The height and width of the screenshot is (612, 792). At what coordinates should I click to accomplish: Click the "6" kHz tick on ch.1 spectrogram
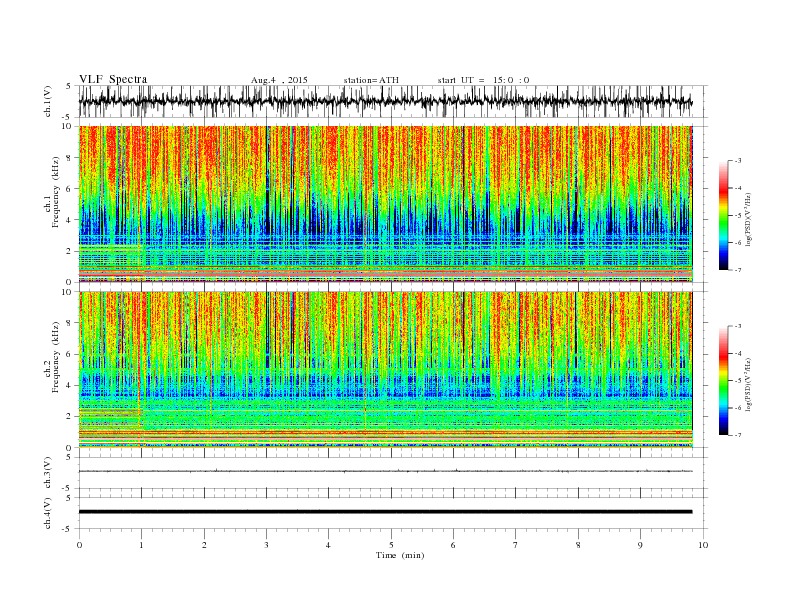pos(70,189)
